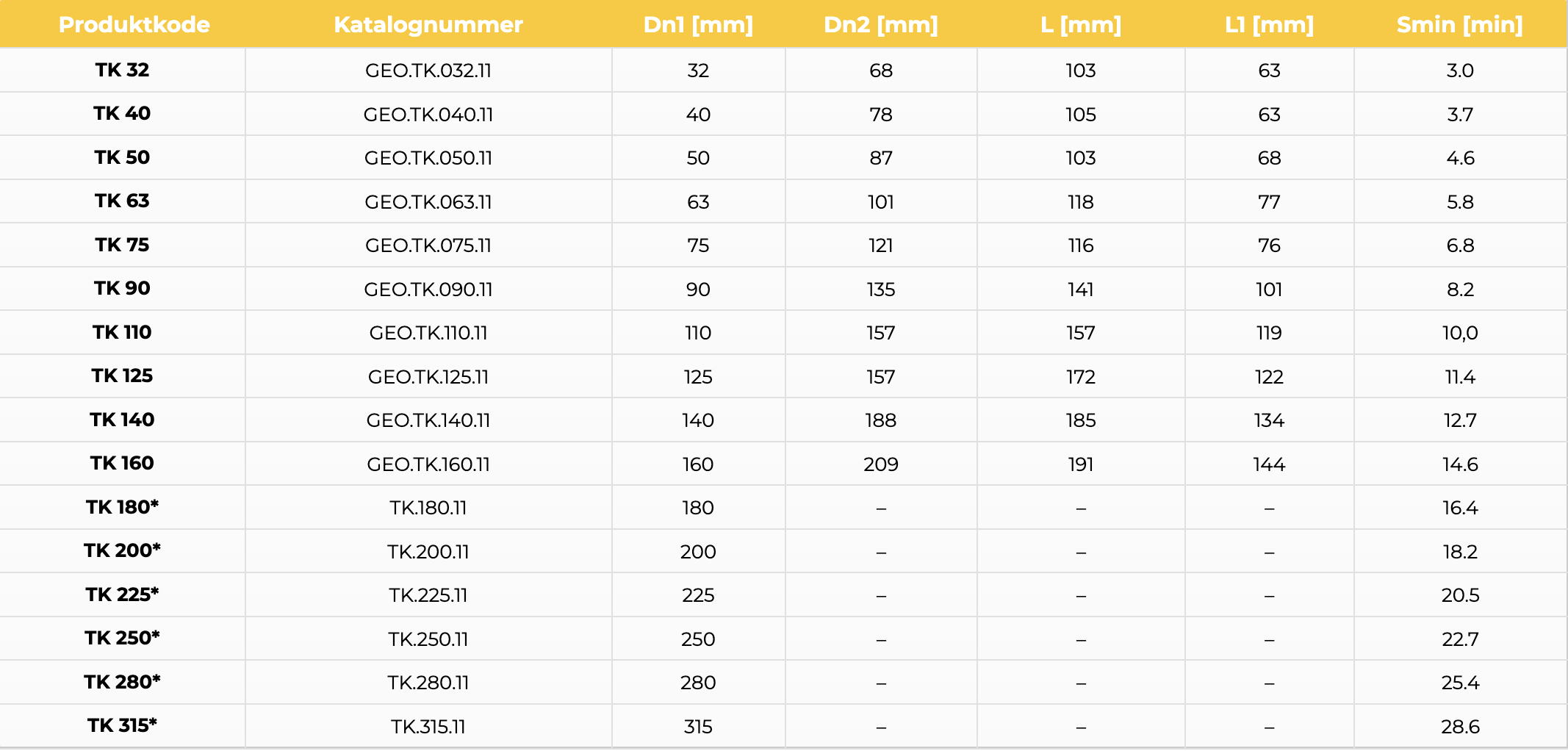This screenshot has height=751, width=1568.
Task: Select the Smin [min] column header
Action: coord(1460,25)
